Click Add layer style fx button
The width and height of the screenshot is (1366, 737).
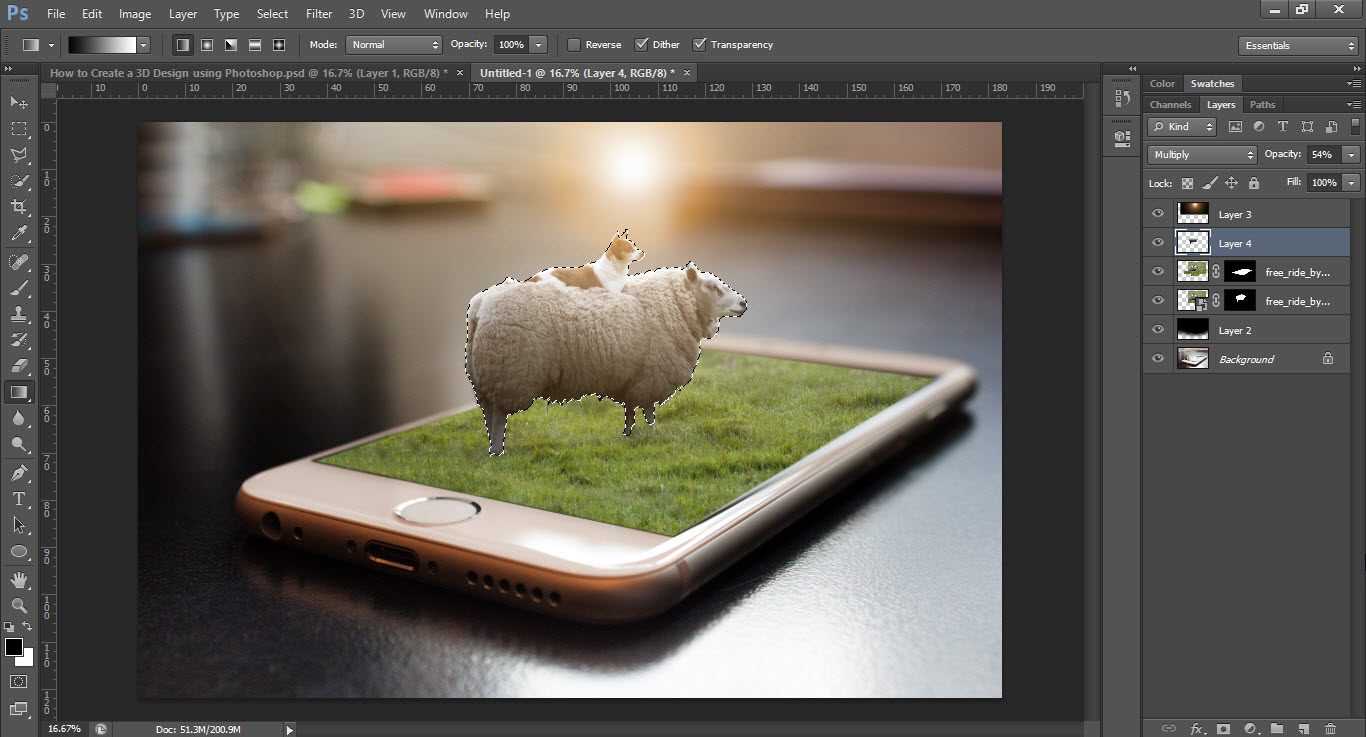pos(1196,728)
